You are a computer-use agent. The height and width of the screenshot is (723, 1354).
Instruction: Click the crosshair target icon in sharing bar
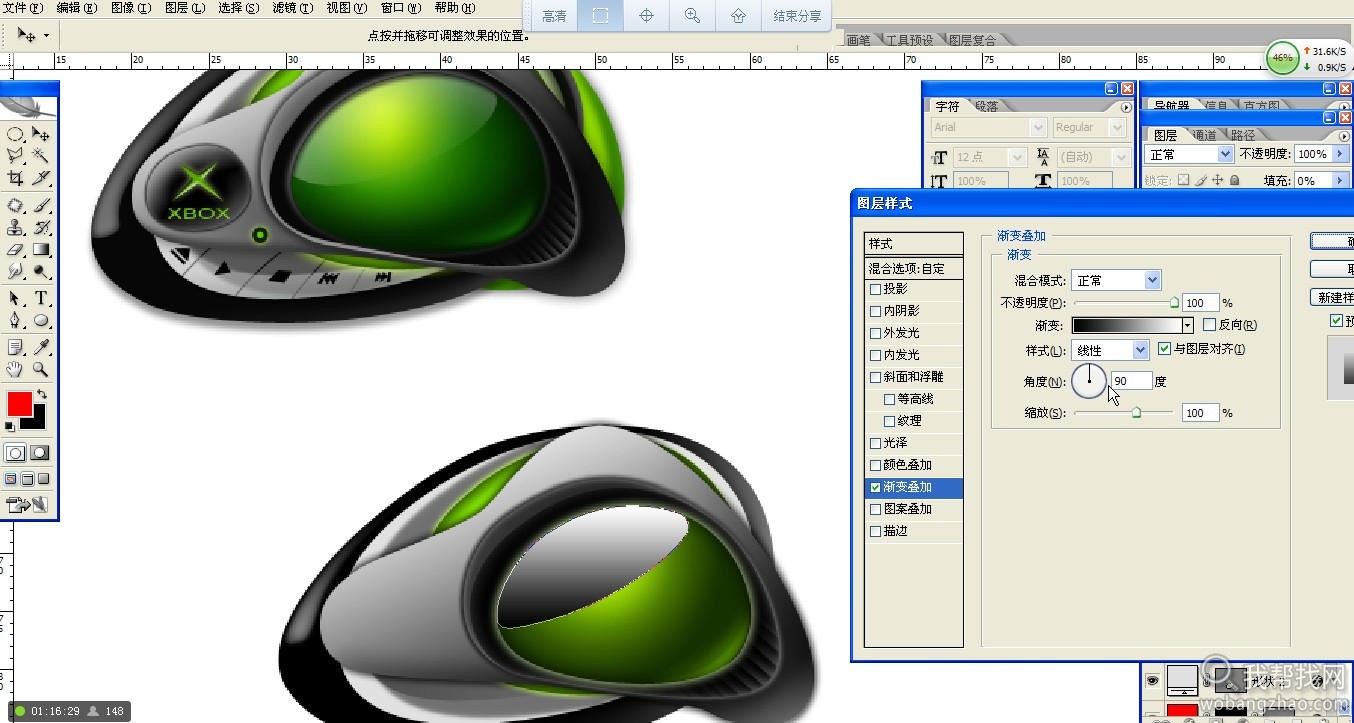[646, 16]
